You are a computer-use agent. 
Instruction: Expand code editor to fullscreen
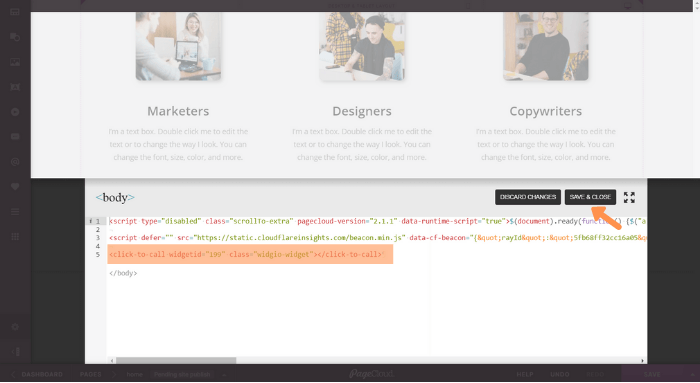coord(629,197)
